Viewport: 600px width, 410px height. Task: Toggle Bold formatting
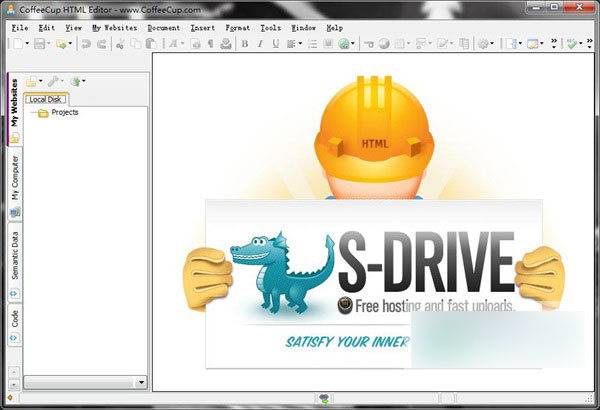[x=245, y=44]
